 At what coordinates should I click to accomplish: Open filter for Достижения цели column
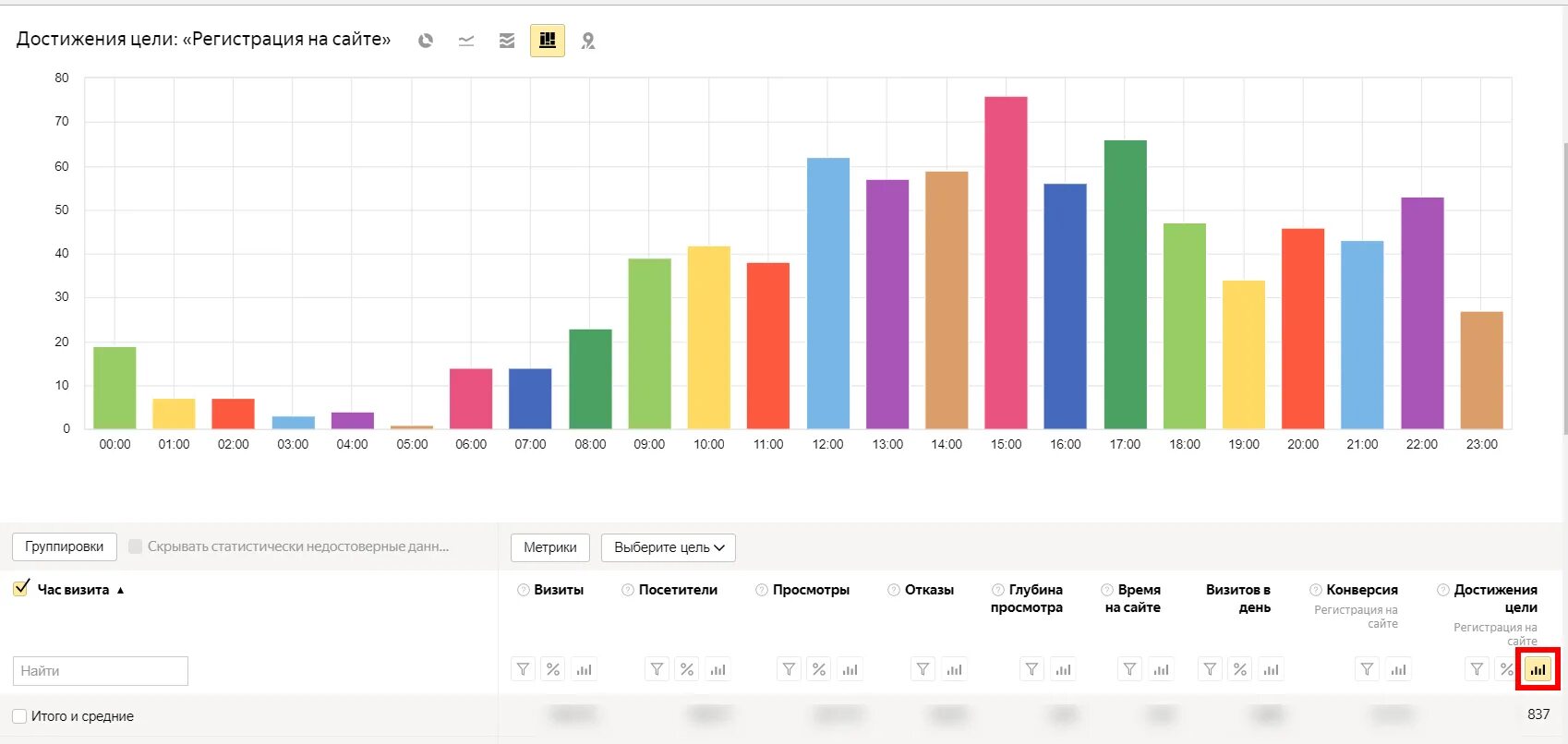[1478, 669]
